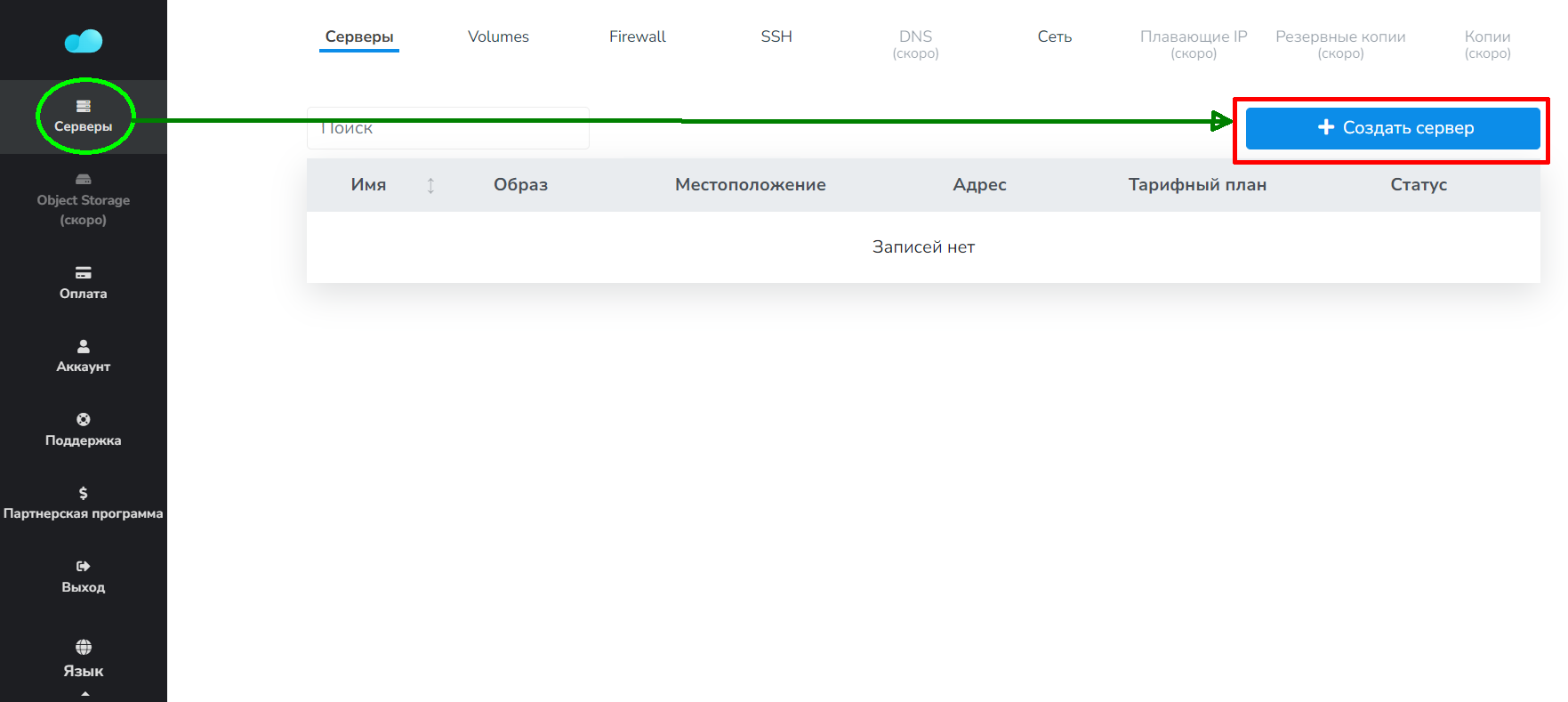Open the Партнерская программа sidebar label
The height and width of the screenshot is (702, 1568).
(84, 513)
